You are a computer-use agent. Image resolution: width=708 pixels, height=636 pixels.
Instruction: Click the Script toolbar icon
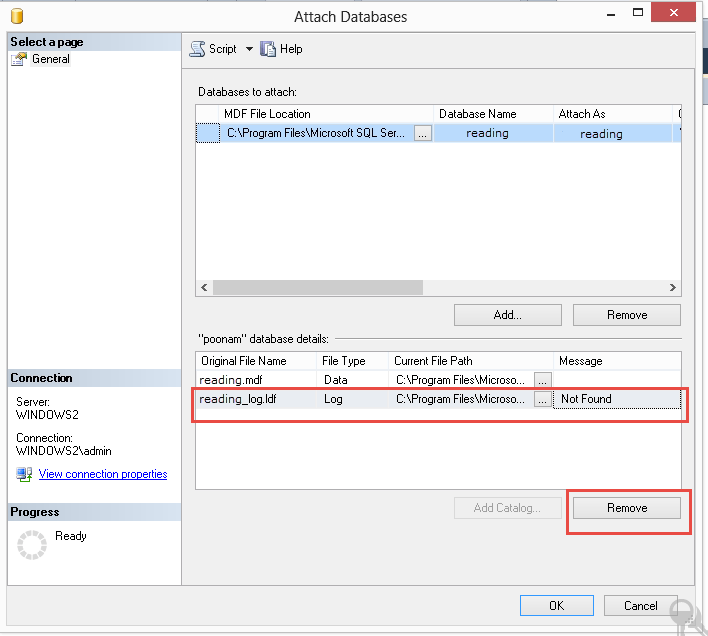(x=197, y=49)
